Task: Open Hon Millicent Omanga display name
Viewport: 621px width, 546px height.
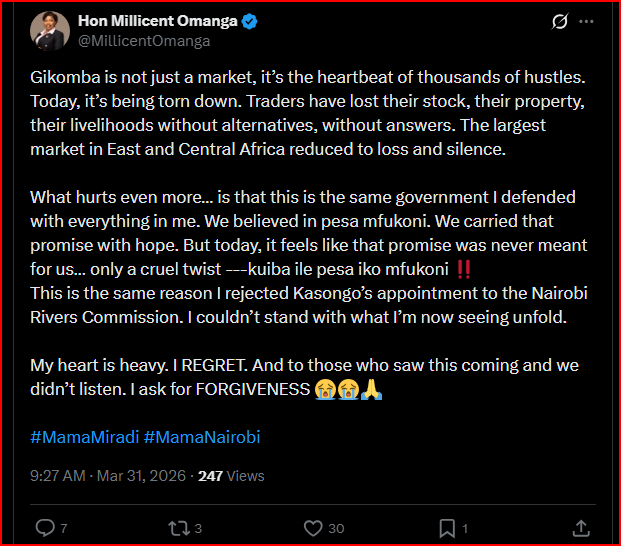Action: [x=156, y=21]
